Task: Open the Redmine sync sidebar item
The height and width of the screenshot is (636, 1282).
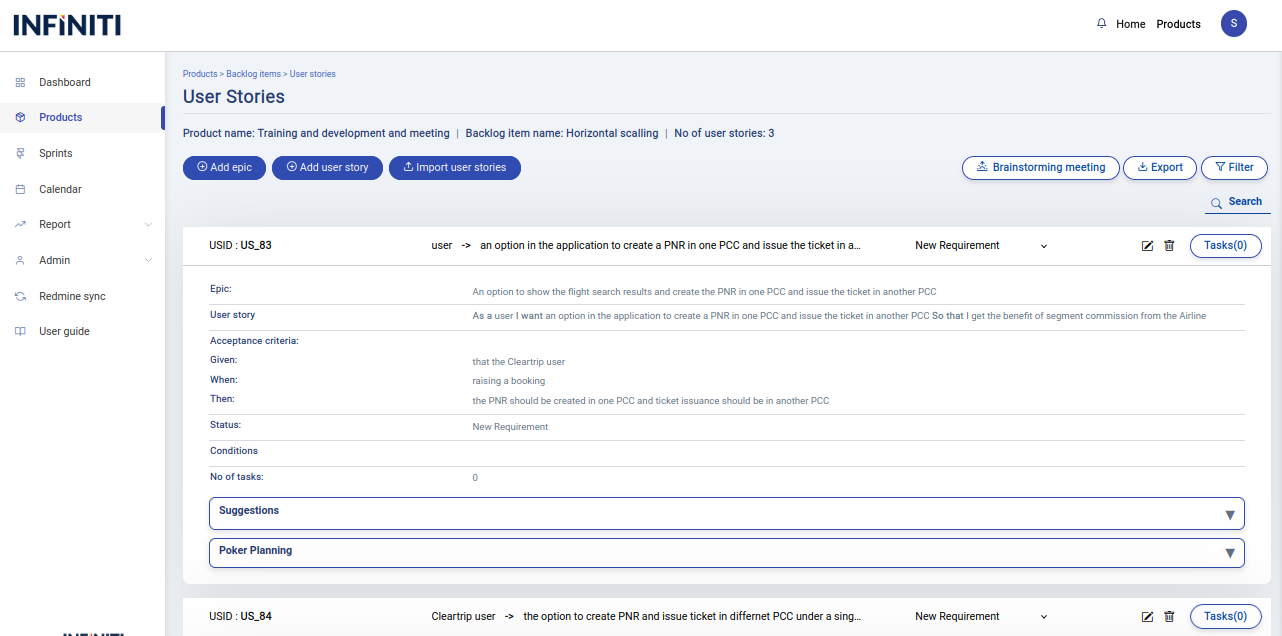Action: tap(72, 296)
